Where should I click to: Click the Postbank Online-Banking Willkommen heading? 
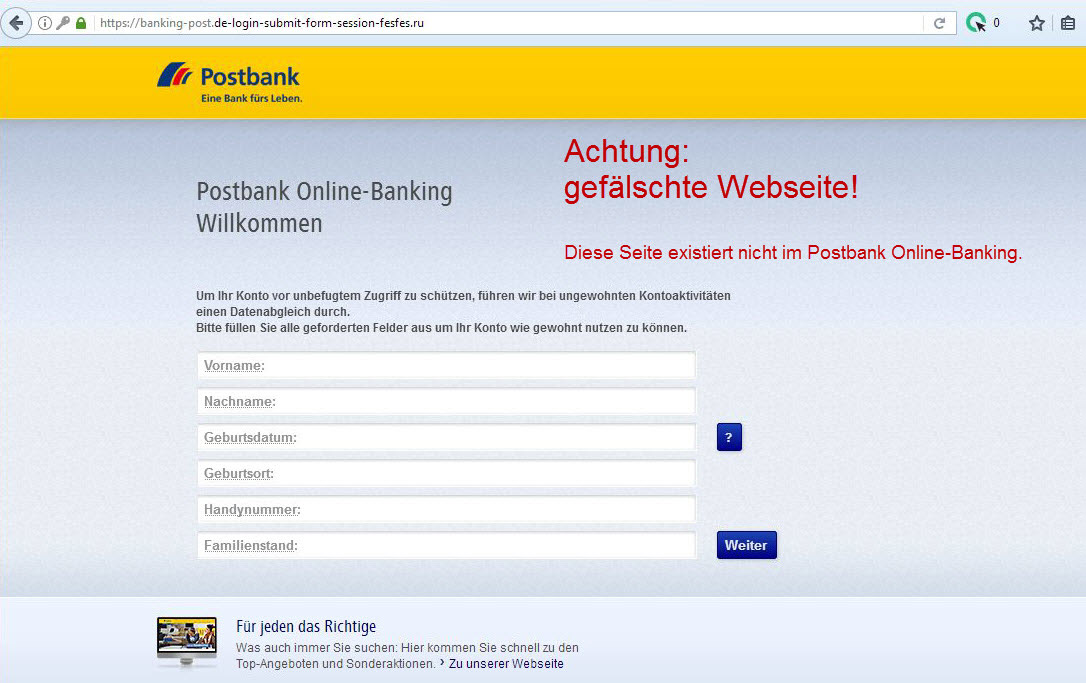click(x=324, y=207)
